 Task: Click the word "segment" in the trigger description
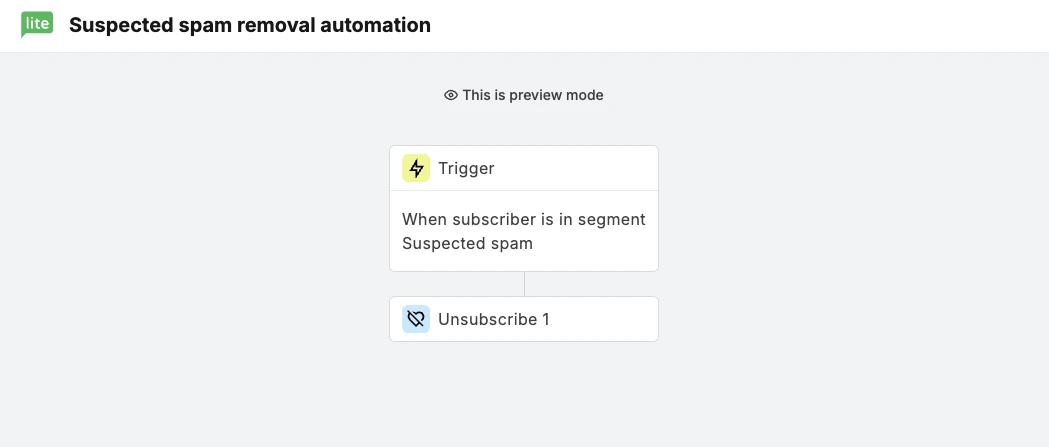tap(614, 219)
